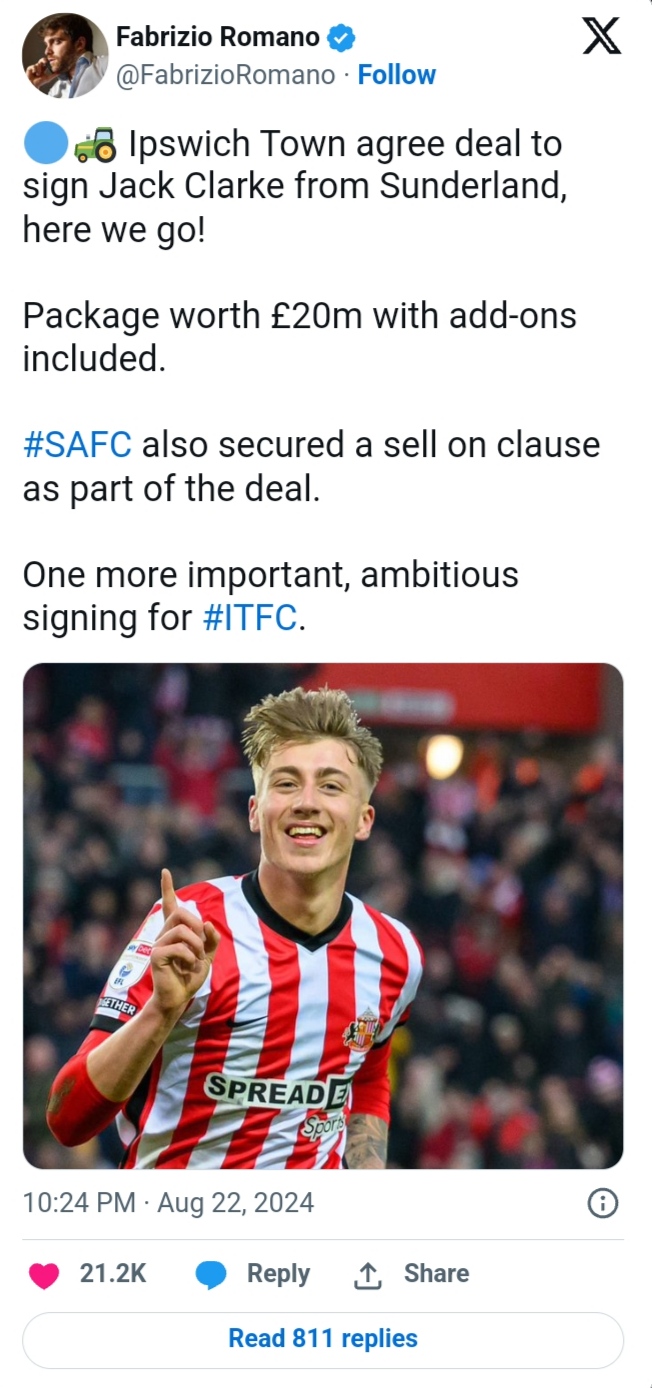
Task: Click the blue verified badge
Action: pyautogui.click(x=342, y=39)
